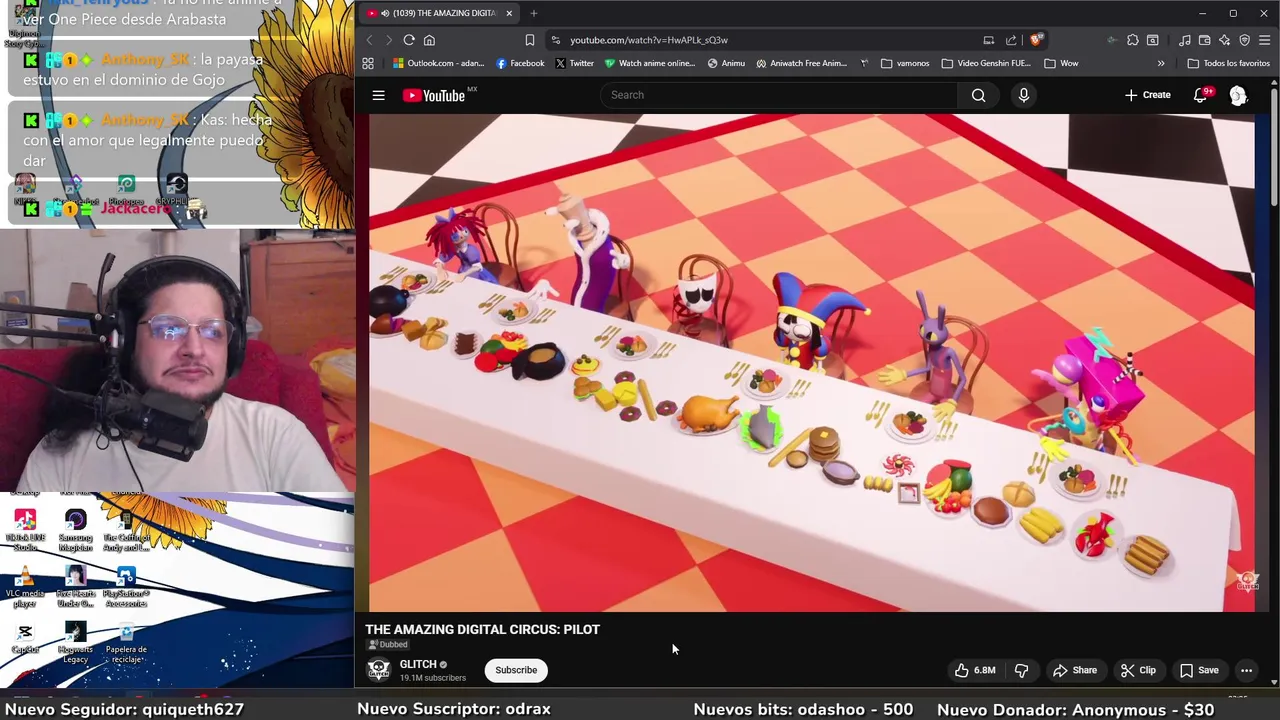This screenshot has height=720, width=1280.
Task: Dislike the Amazing Digital Circus video
Action: pyautogui.click(x=1021, y=670)
